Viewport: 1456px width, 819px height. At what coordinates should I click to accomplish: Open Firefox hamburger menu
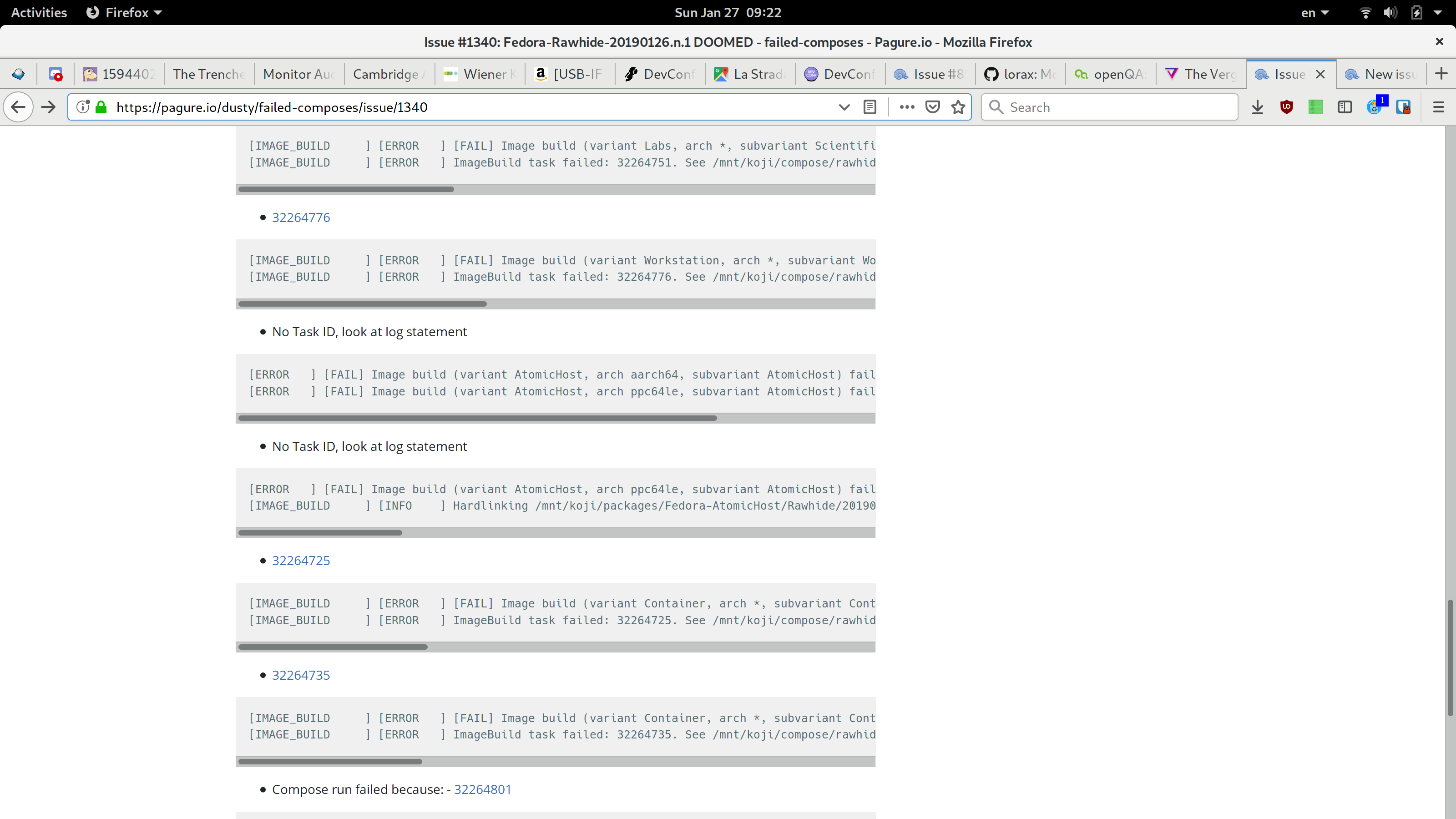[1438, 107]
